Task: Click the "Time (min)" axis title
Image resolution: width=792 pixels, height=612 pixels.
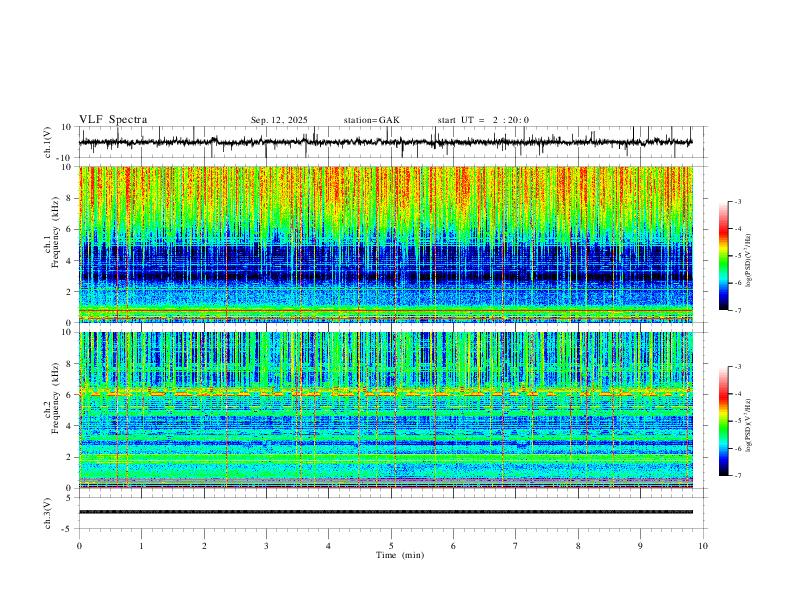Action: tap(400, 555)
